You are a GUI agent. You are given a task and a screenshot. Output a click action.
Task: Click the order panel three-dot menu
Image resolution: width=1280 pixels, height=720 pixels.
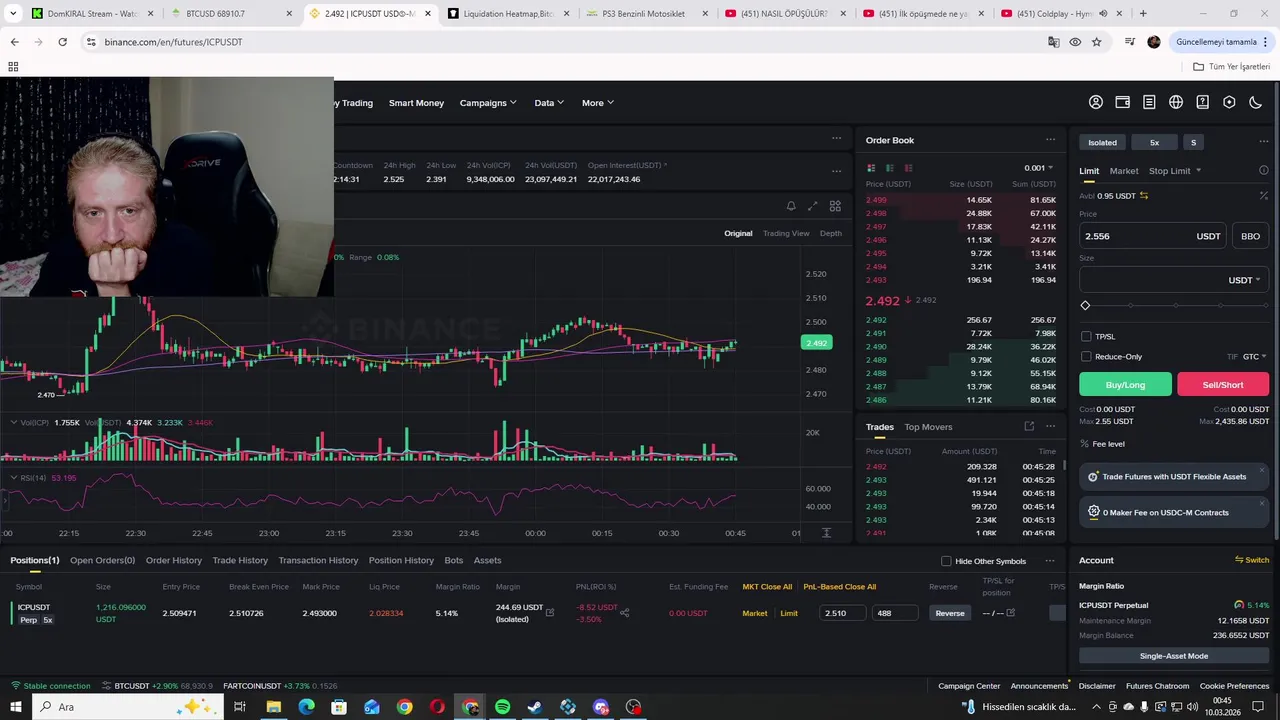pyautogui.click(x=1263, y=142)
